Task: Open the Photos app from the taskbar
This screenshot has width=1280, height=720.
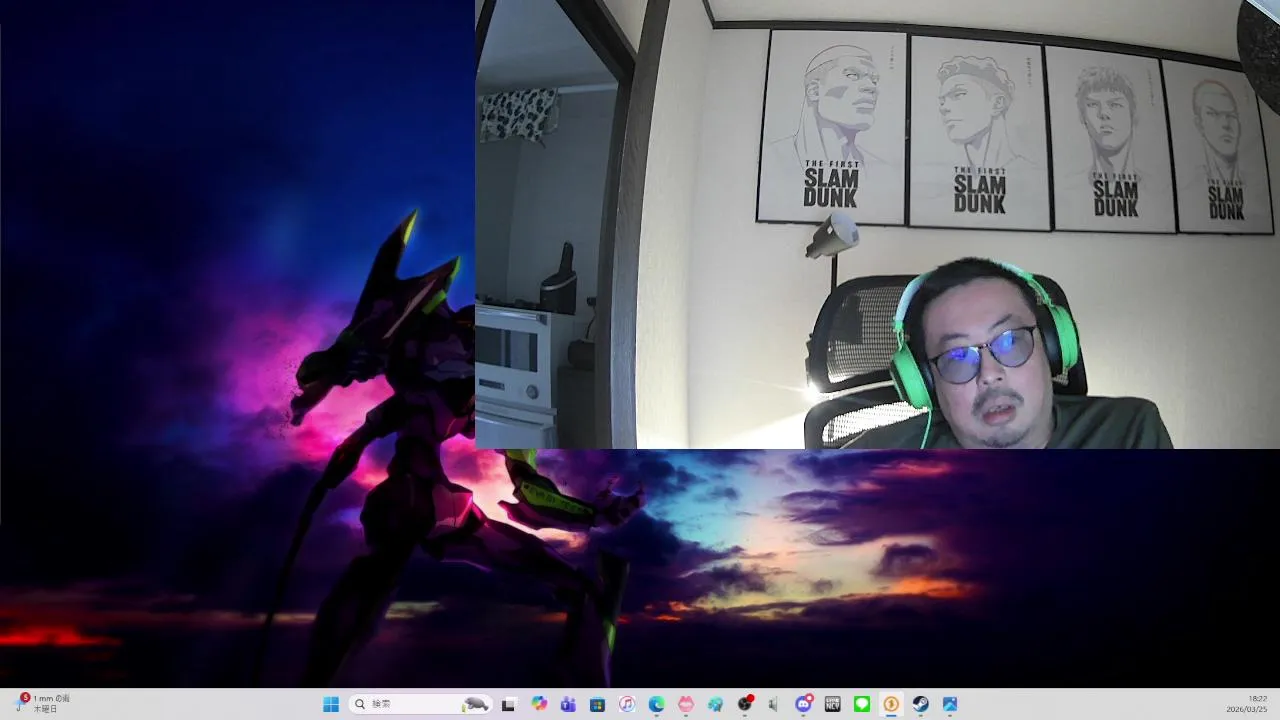Action: [950, 704]
